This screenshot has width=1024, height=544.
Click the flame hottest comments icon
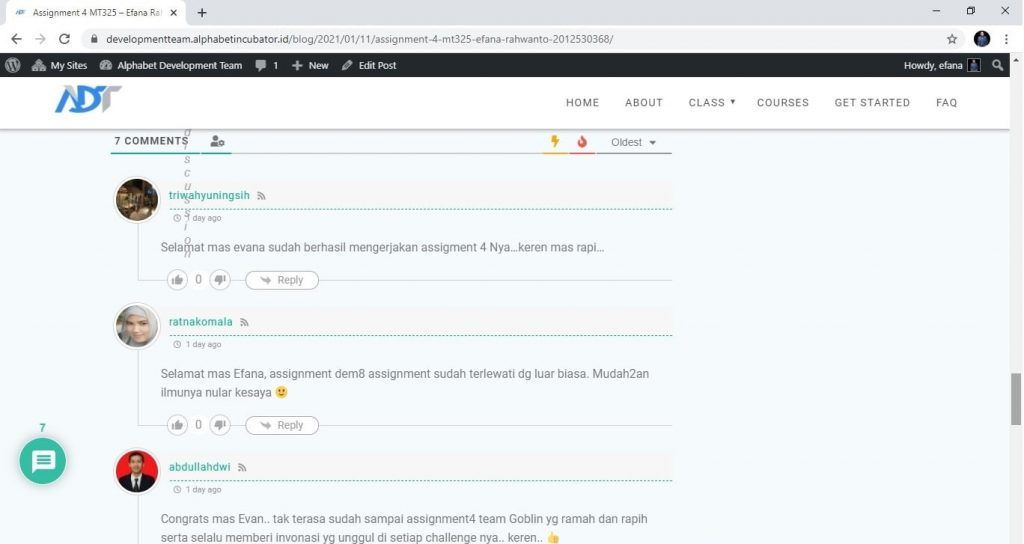[x=582, y=142]
